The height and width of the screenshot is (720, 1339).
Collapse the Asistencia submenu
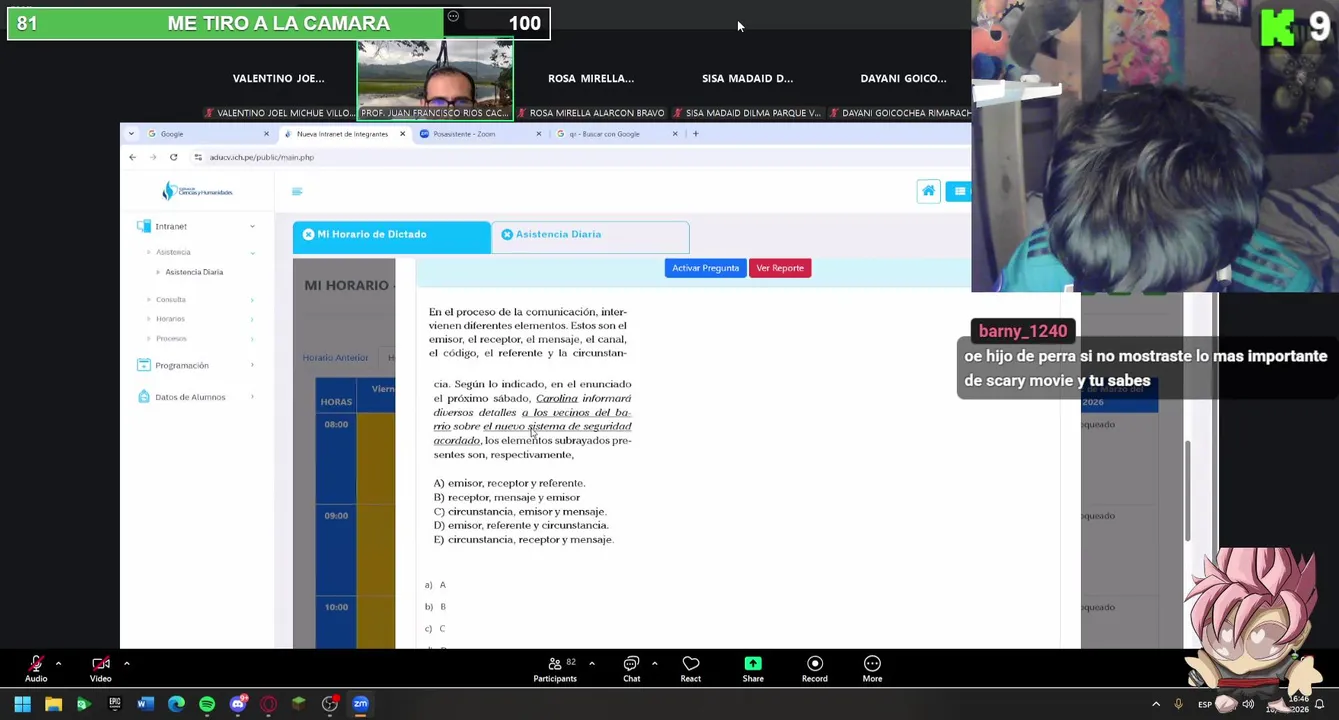[x=200, y=252]
